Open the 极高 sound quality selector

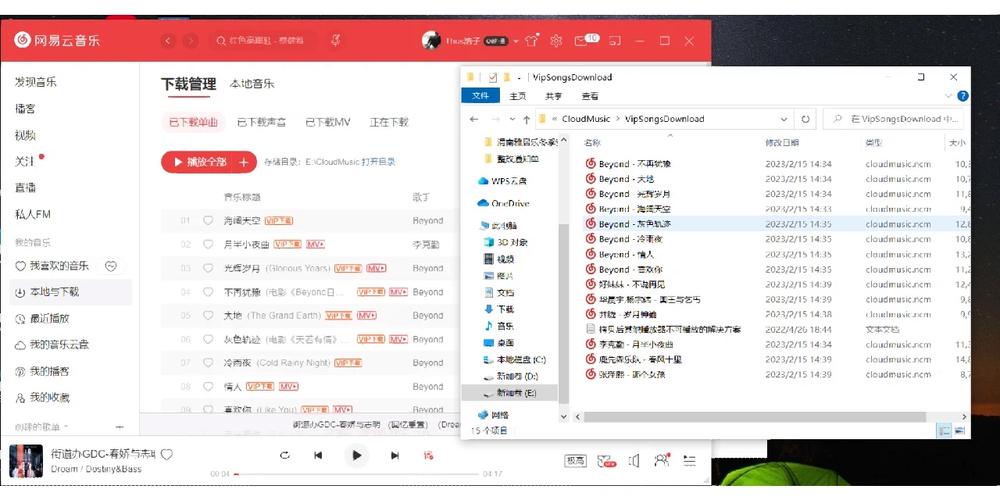point(575,460)
